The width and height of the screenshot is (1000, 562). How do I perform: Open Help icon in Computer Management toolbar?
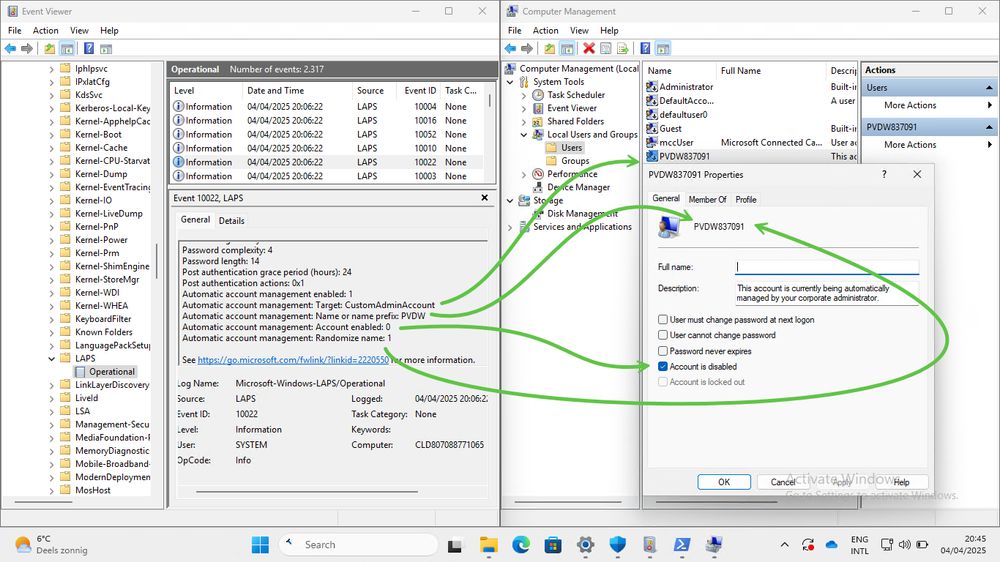point(645,48)
